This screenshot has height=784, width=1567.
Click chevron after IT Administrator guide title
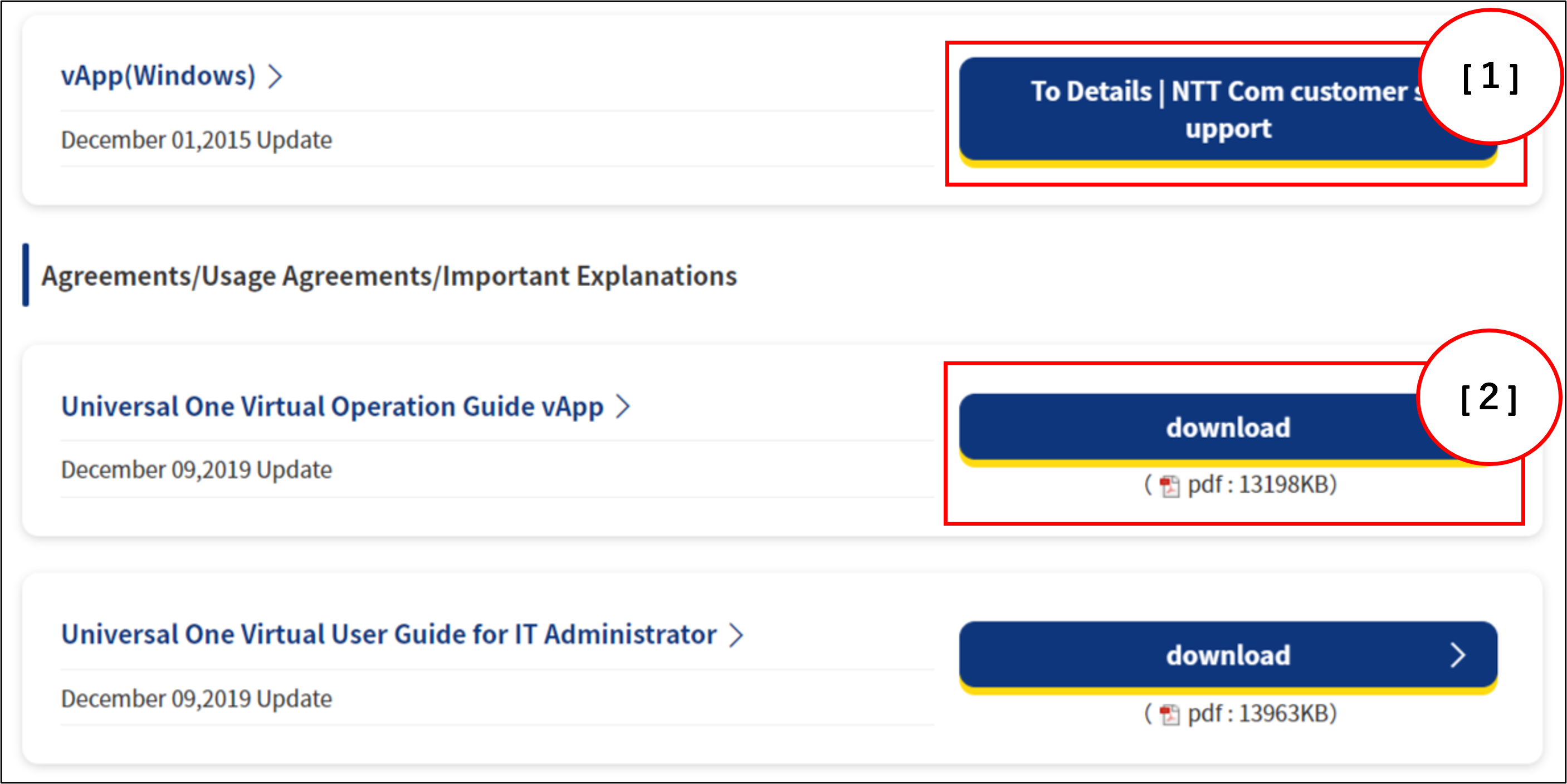736,635
